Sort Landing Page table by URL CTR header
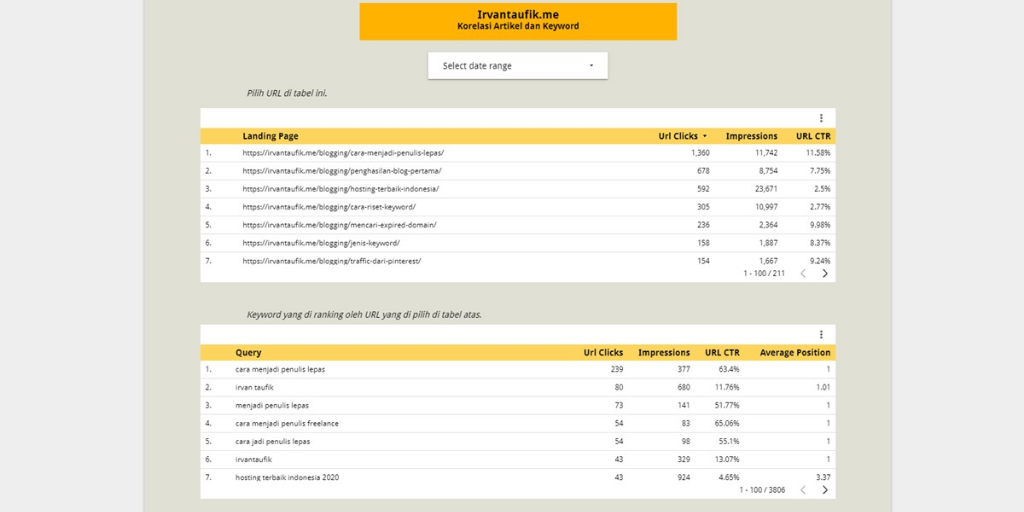This screenshot has height=512, width=1024. [x=813, y=136]
